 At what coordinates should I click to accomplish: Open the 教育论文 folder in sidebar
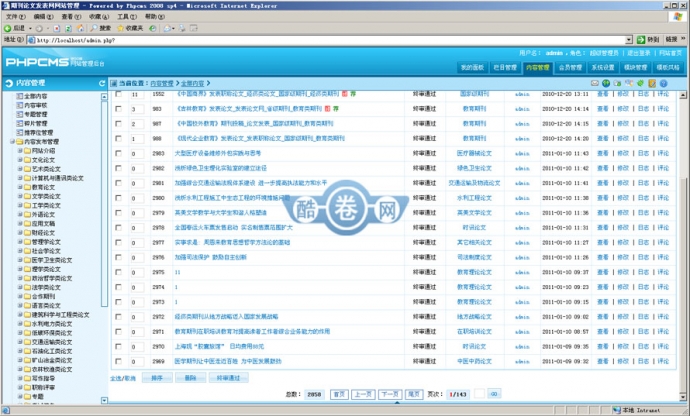[40, 187]
